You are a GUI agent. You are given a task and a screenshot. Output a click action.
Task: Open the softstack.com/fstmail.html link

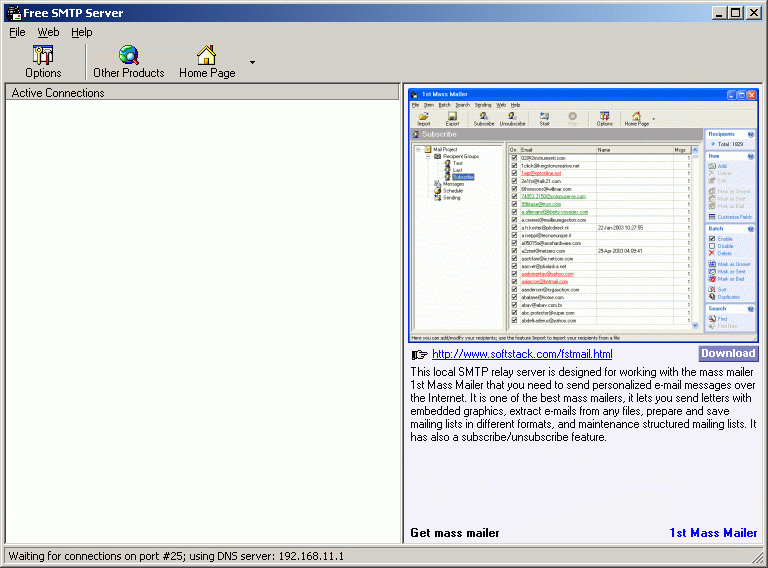(522, 354)
